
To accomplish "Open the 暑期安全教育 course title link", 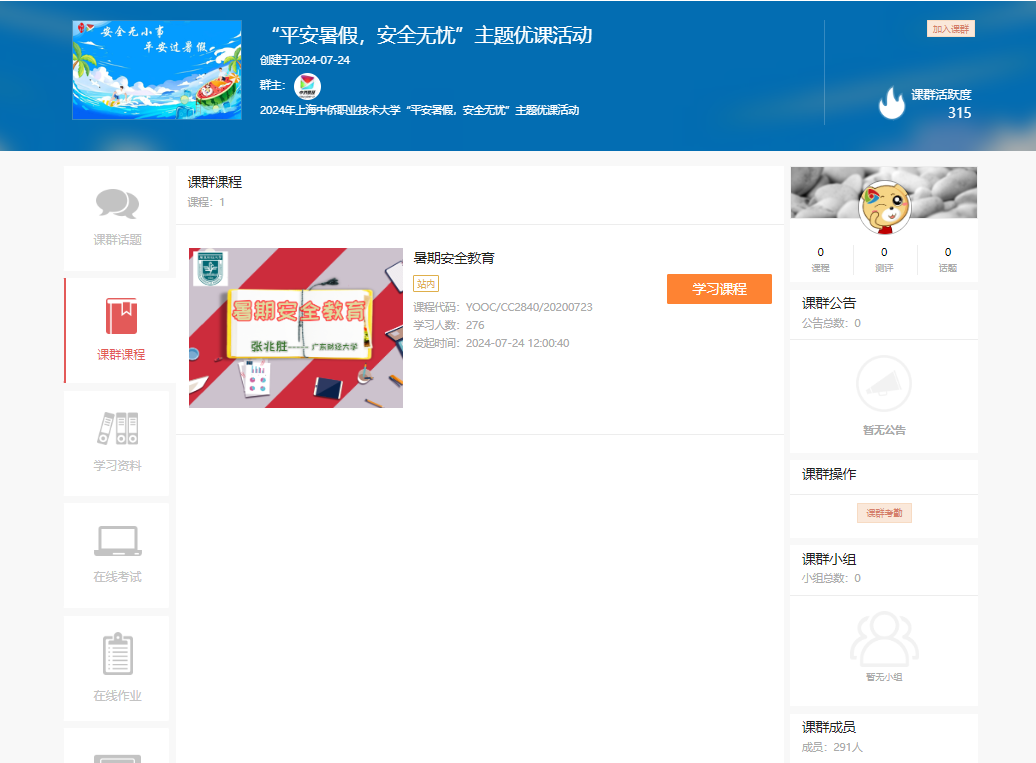I will 454,258.
